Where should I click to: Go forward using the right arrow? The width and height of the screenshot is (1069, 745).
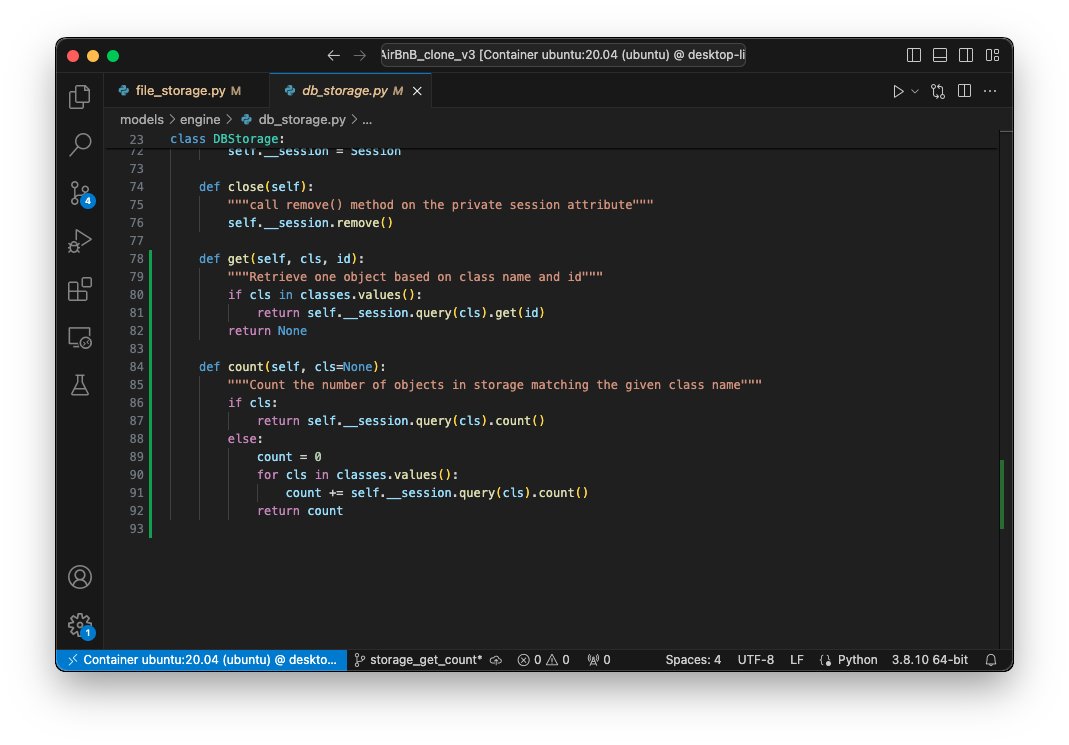pos(360,55)
